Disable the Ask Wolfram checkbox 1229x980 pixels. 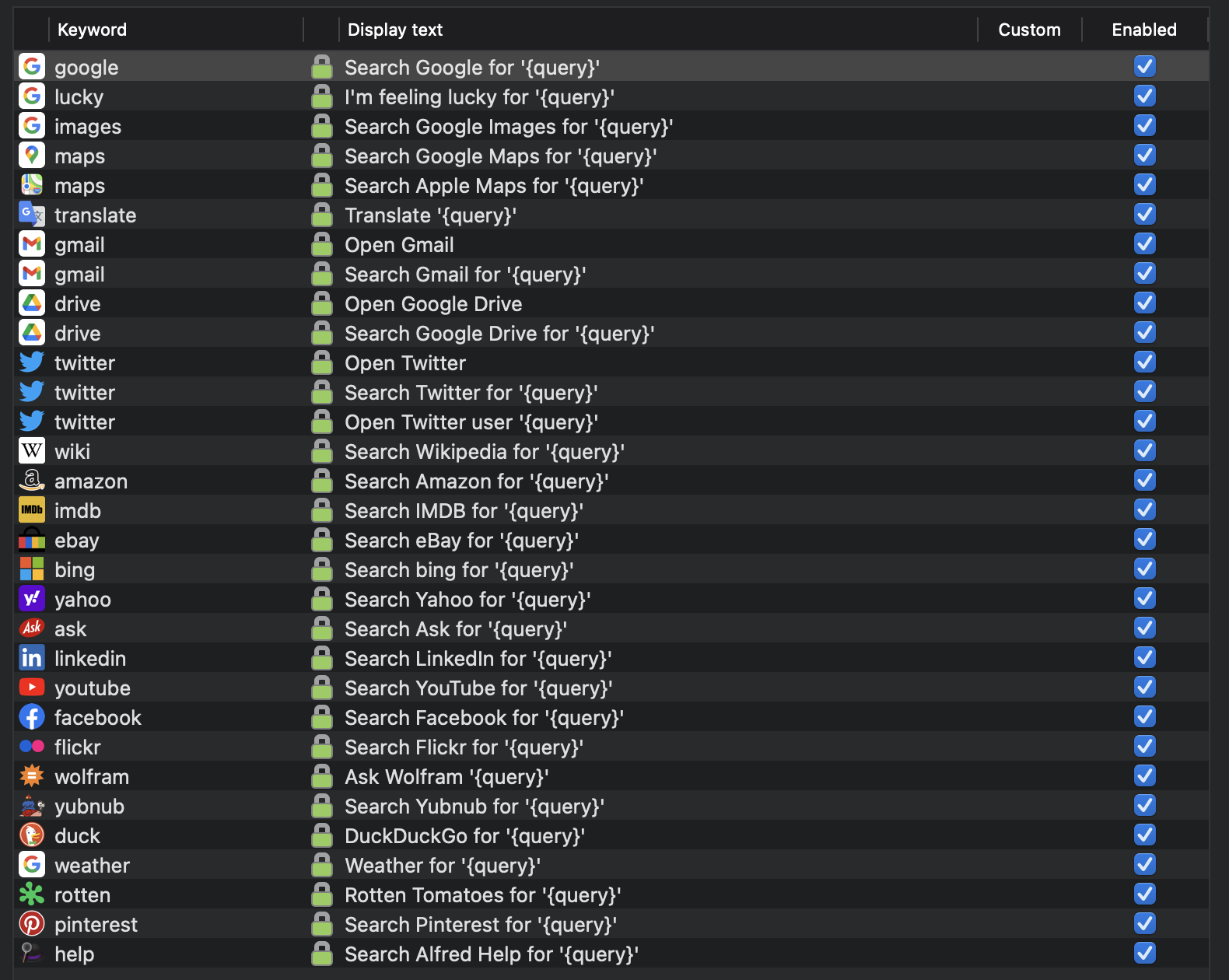(1144, 775)
